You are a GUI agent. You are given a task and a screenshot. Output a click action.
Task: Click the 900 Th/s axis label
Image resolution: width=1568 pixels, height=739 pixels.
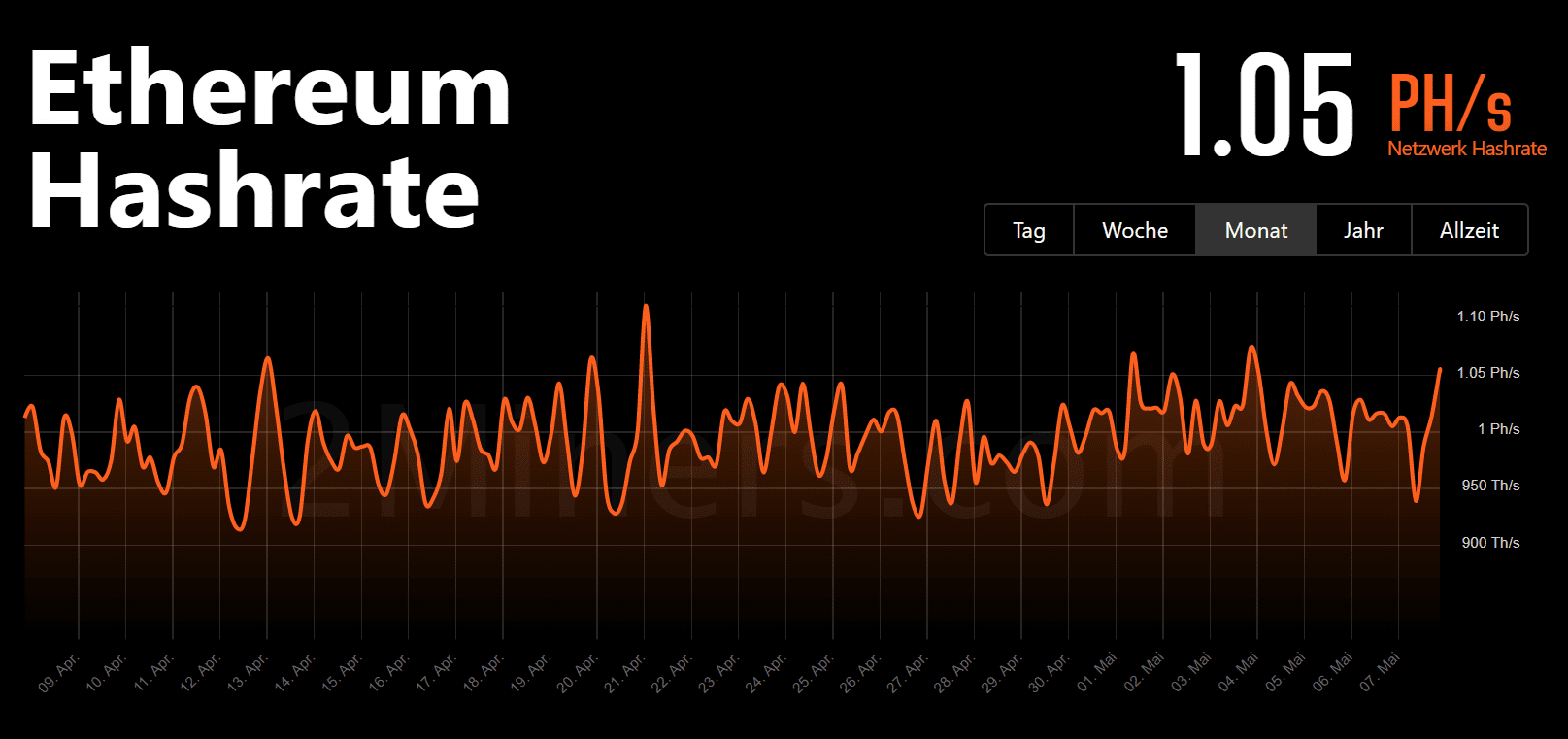[1490, 543]
